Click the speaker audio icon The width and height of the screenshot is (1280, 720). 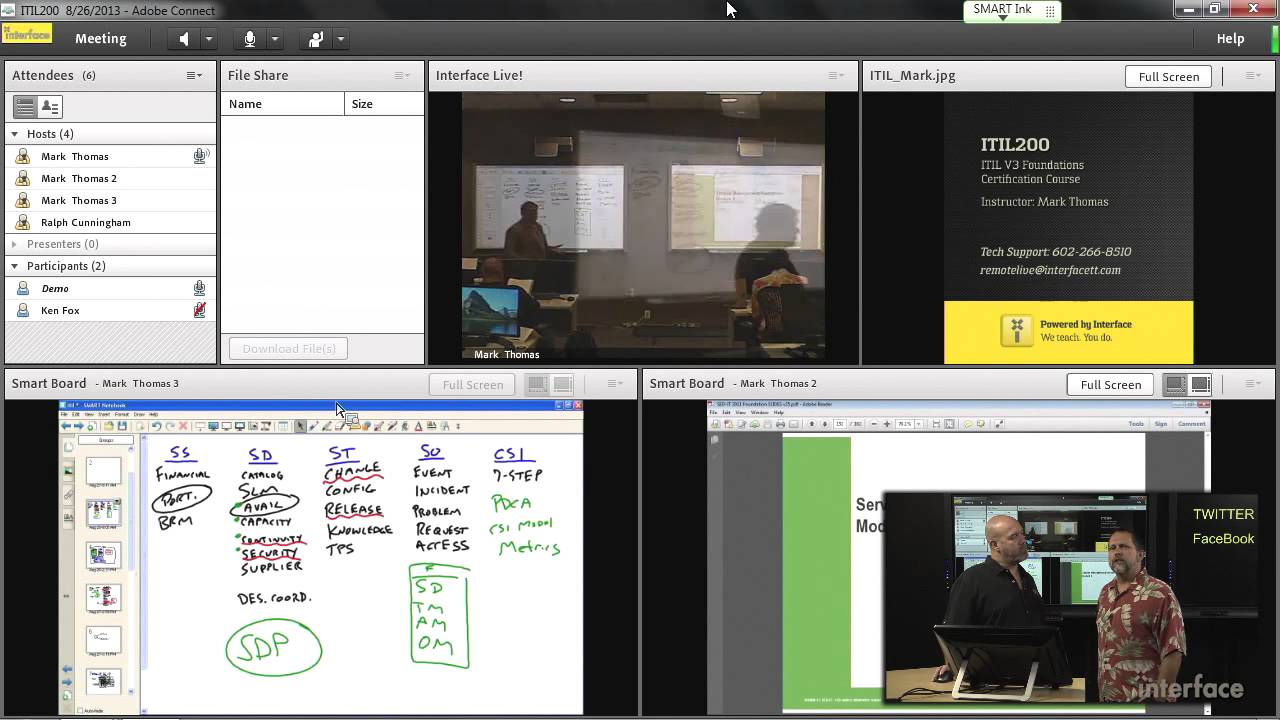(x=184, y=39)
